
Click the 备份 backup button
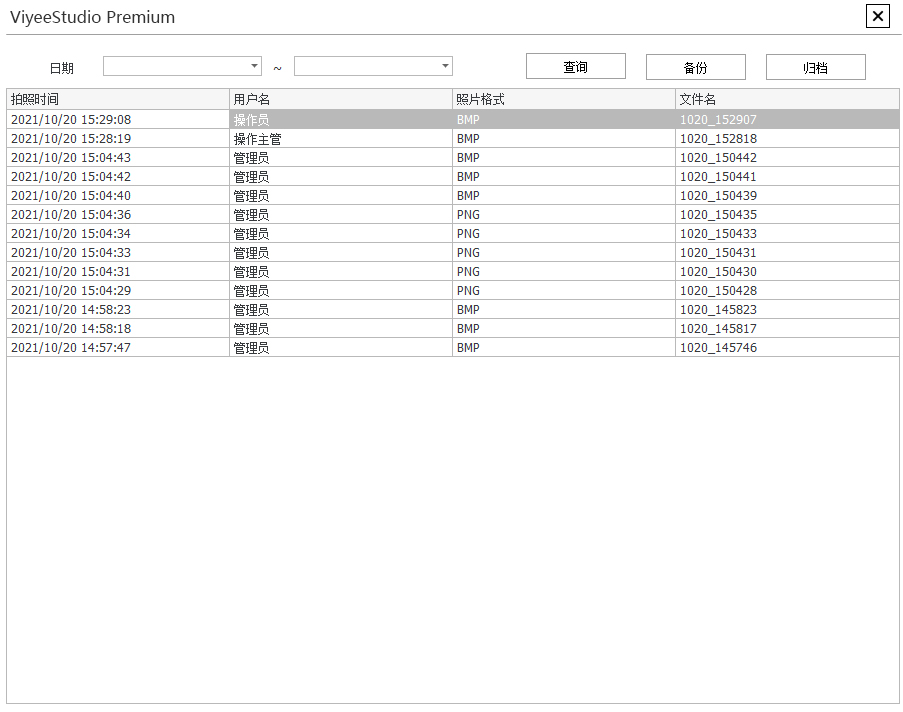click(x=695, y=67)
